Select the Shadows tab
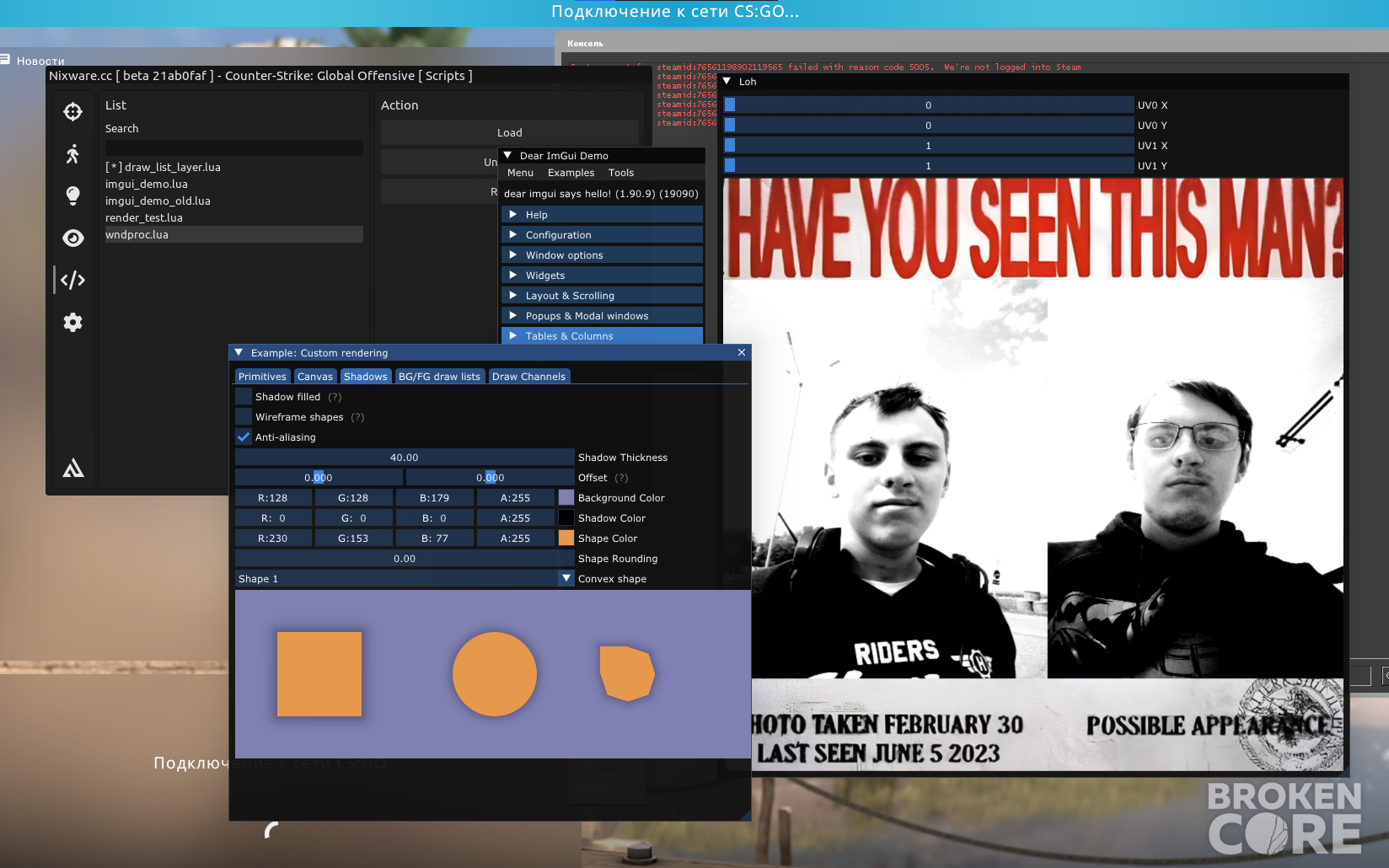This screenshot has height=868, width=1389. click(x=366, y=377)
